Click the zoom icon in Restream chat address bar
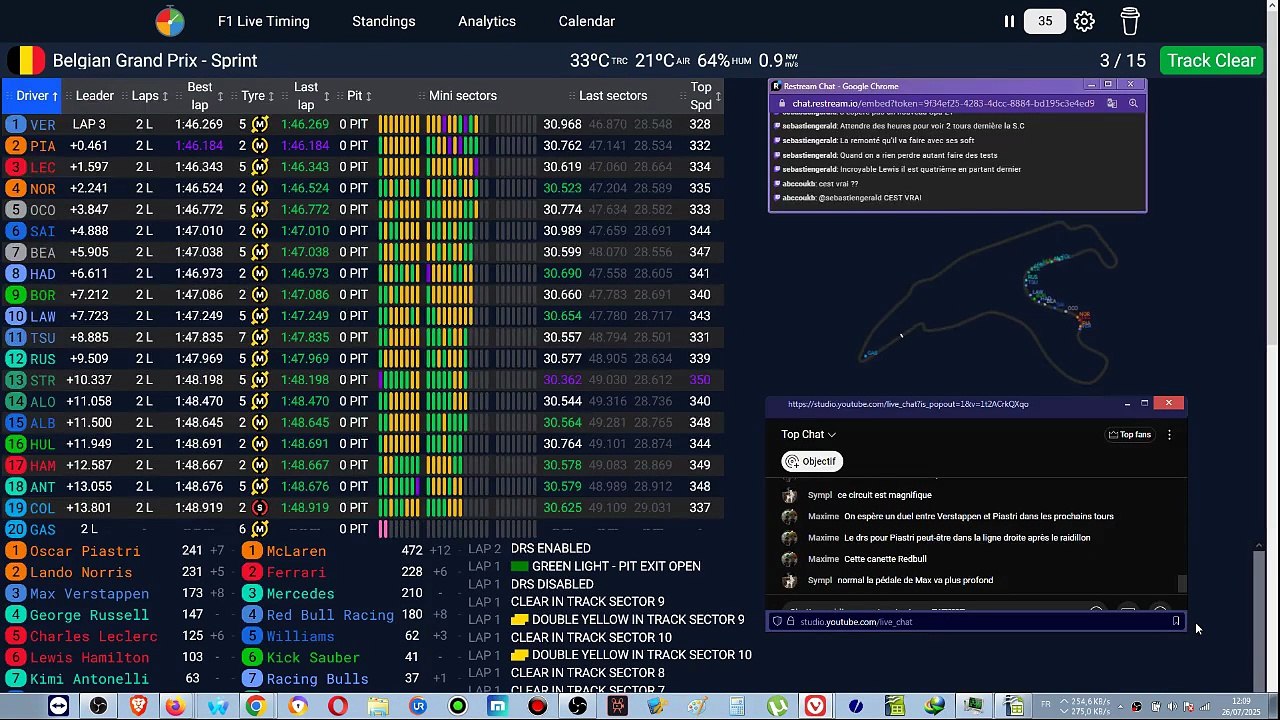The width and height of the screenshot is (1280, 720). point(1133,103)
